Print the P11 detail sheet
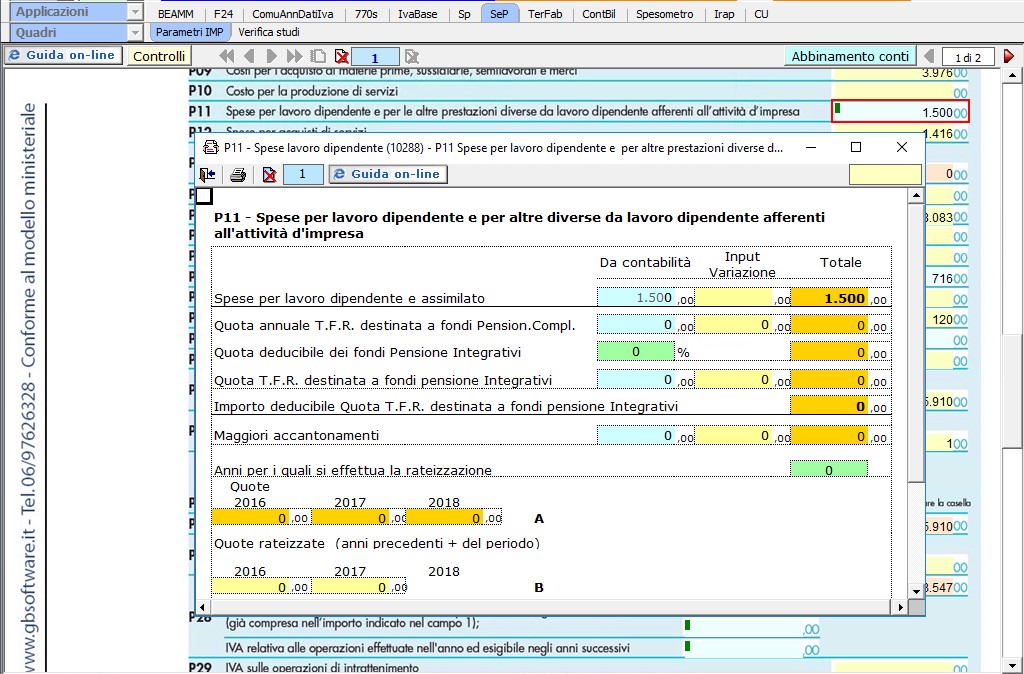This screenshot has height=674, width=1024. click(x=238, y=174)
